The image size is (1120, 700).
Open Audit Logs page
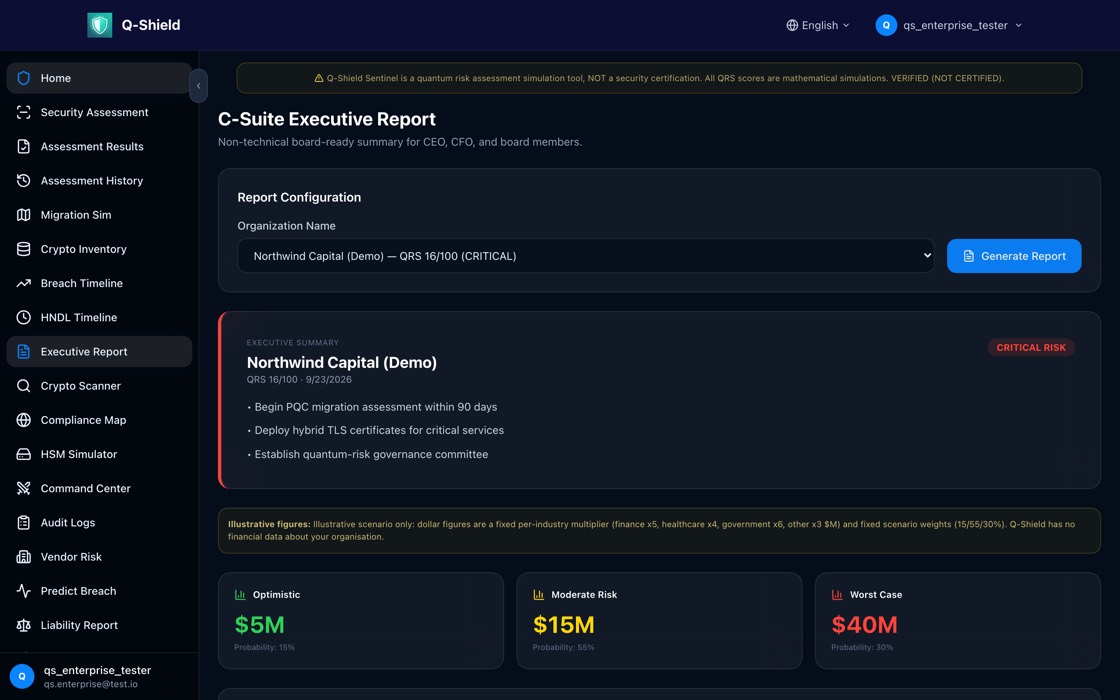click(99, 523)
